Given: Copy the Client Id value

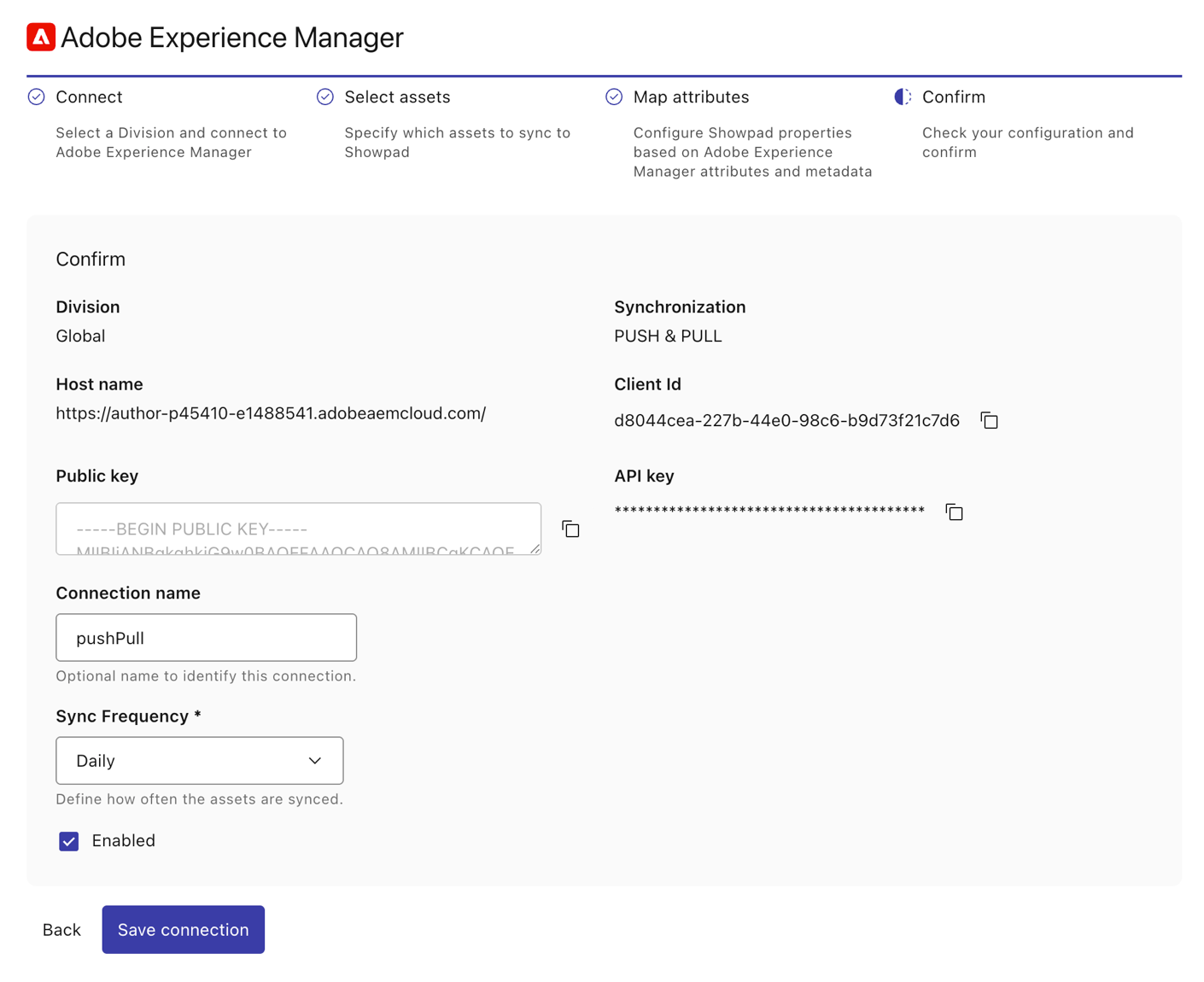Looking at the screenshot, I should [989, 421].
